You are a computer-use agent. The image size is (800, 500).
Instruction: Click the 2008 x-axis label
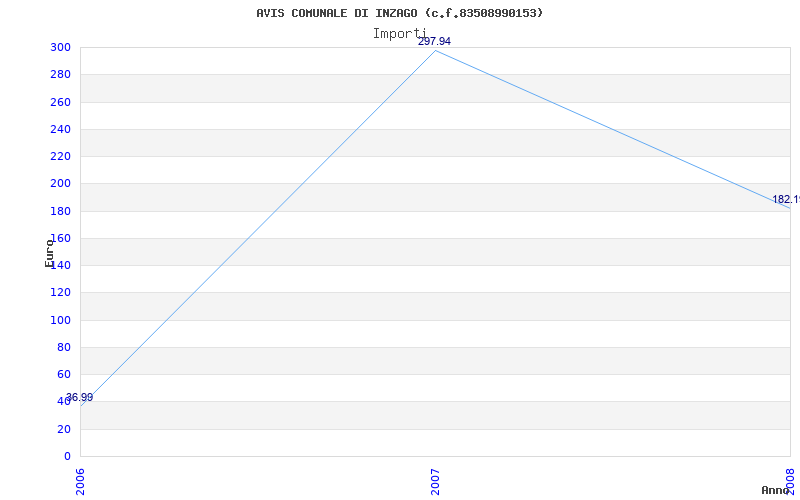[x=790, y=482]
